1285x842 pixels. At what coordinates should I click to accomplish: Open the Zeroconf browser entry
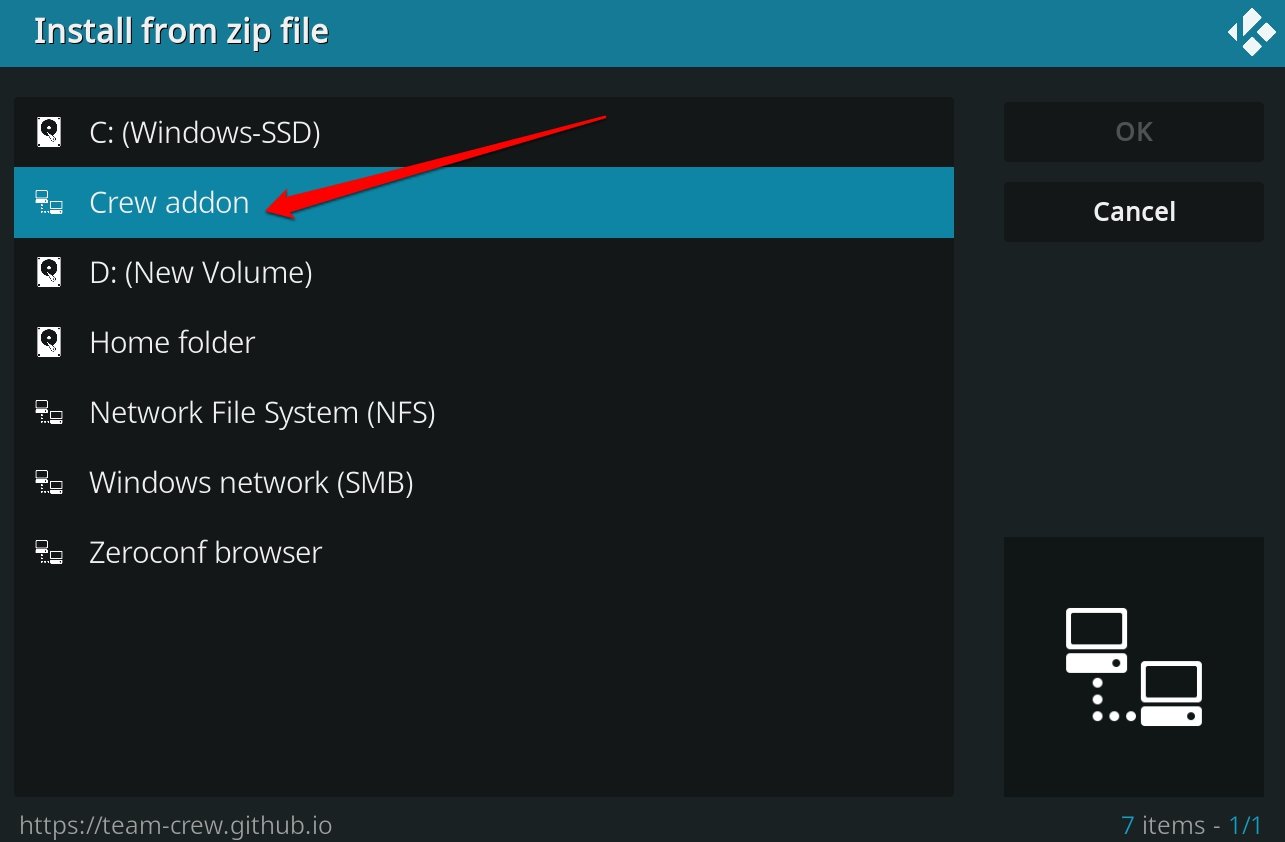click(484, 552)
